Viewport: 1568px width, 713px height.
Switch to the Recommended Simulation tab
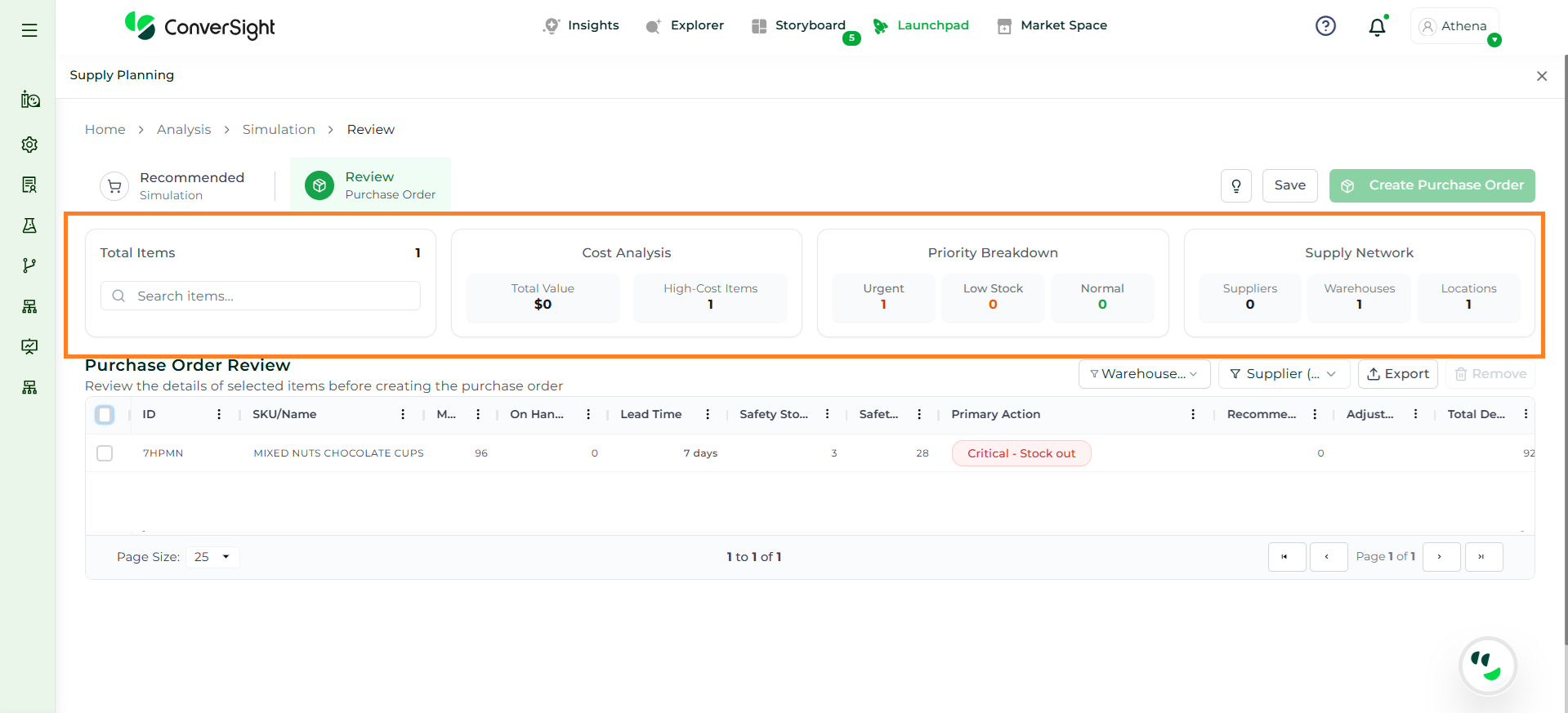point(173,185)
